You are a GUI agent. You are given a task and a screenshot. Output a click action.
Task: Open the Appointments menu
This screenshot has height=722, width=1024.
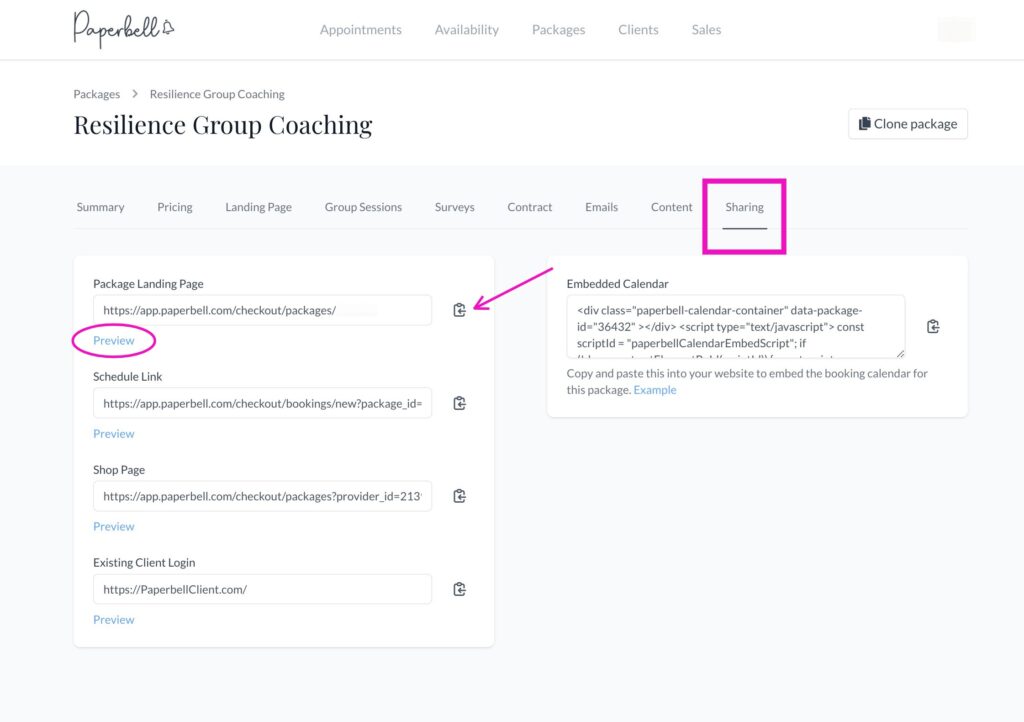pyautogui.click(x=360, y=30)
